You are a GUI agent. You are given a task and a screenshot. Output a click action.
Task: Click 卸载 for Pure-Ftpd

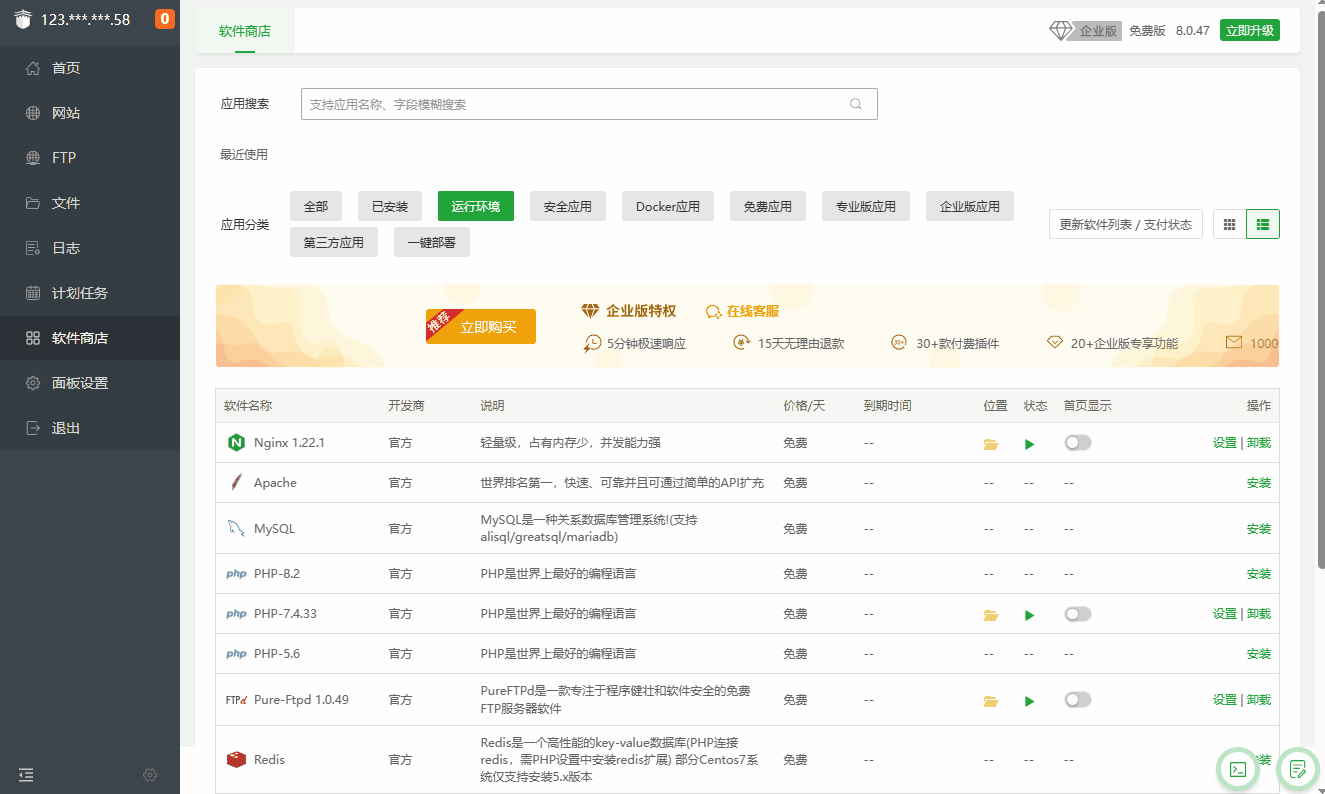pyautogui.click(x=1259, y=700)
